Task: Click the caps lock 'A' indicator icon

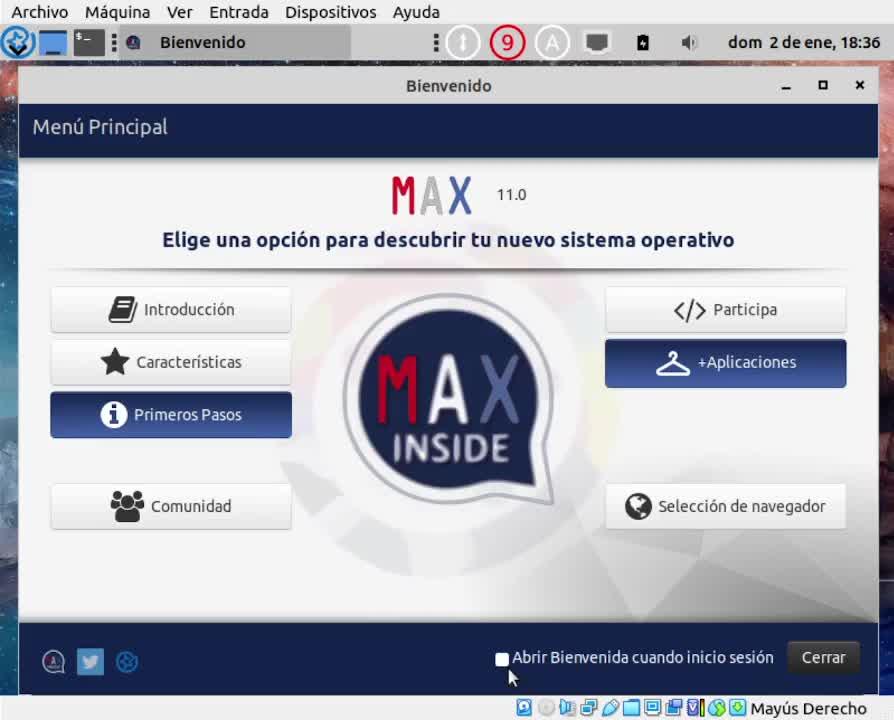Action: [x=552, y=43]
